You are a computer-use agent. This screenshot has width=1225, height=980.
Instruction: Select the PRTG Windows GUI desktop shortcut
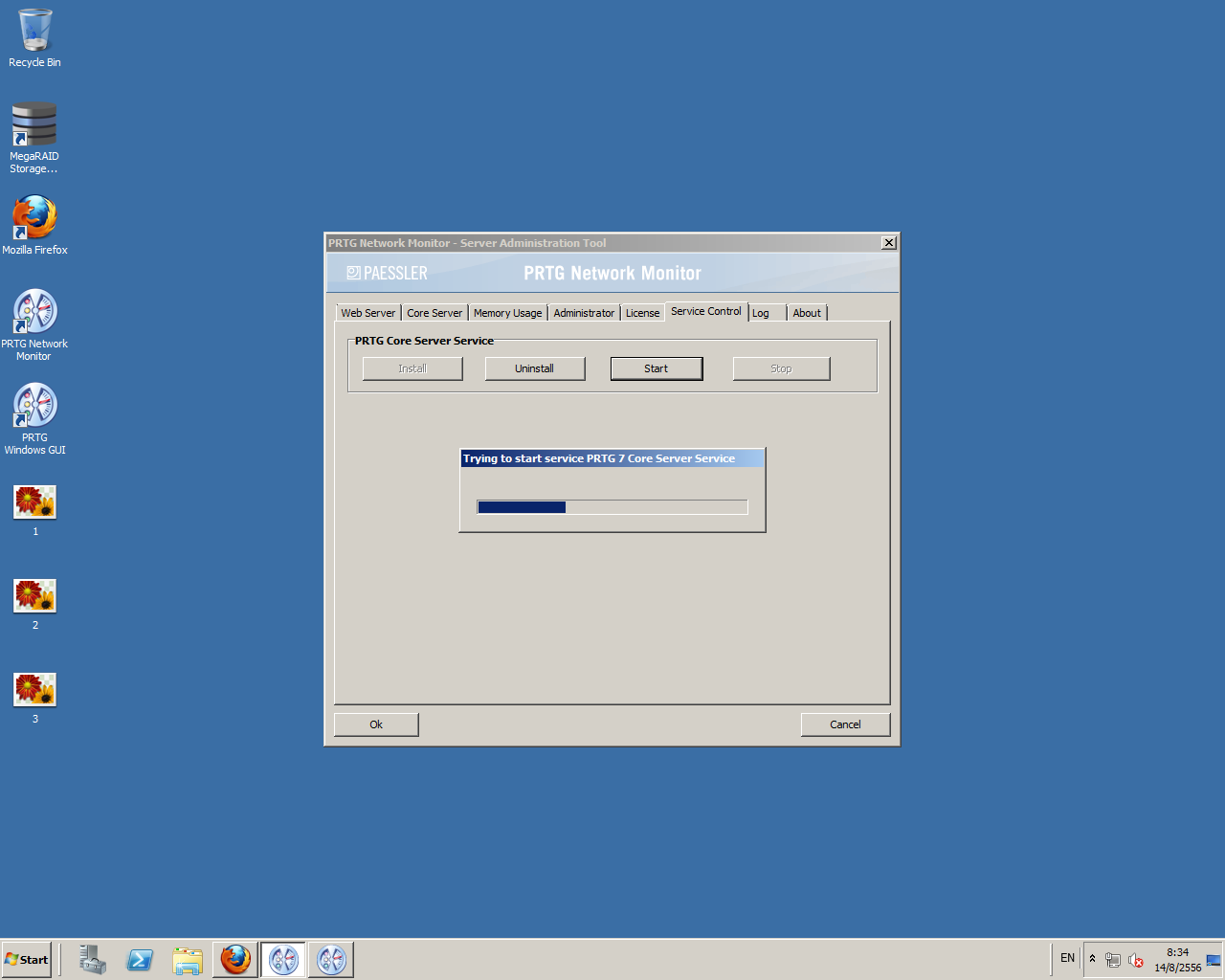click(x=34, y=418)
